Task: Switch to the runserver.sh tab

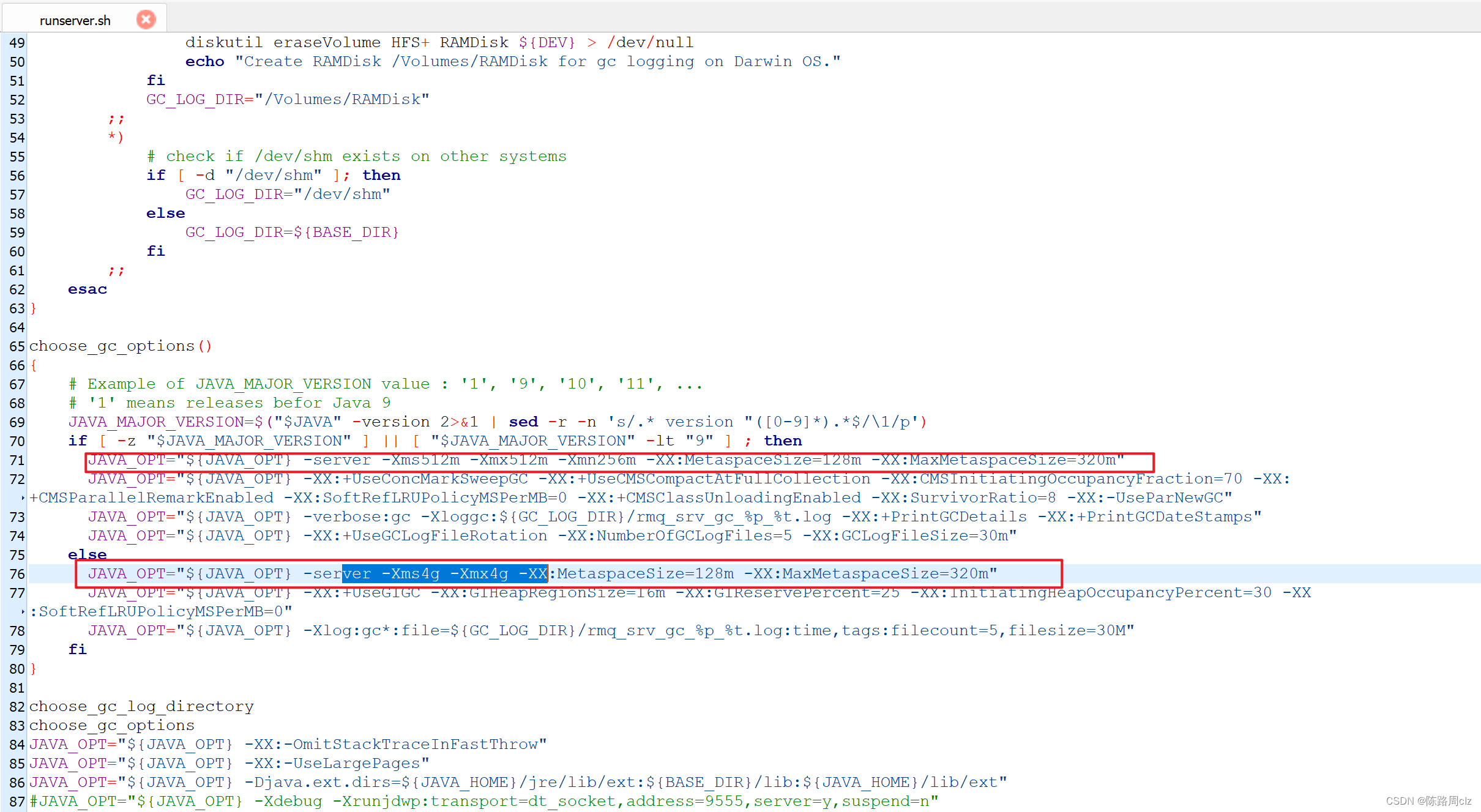Action: pyautogui.click(x=75, y=20)
